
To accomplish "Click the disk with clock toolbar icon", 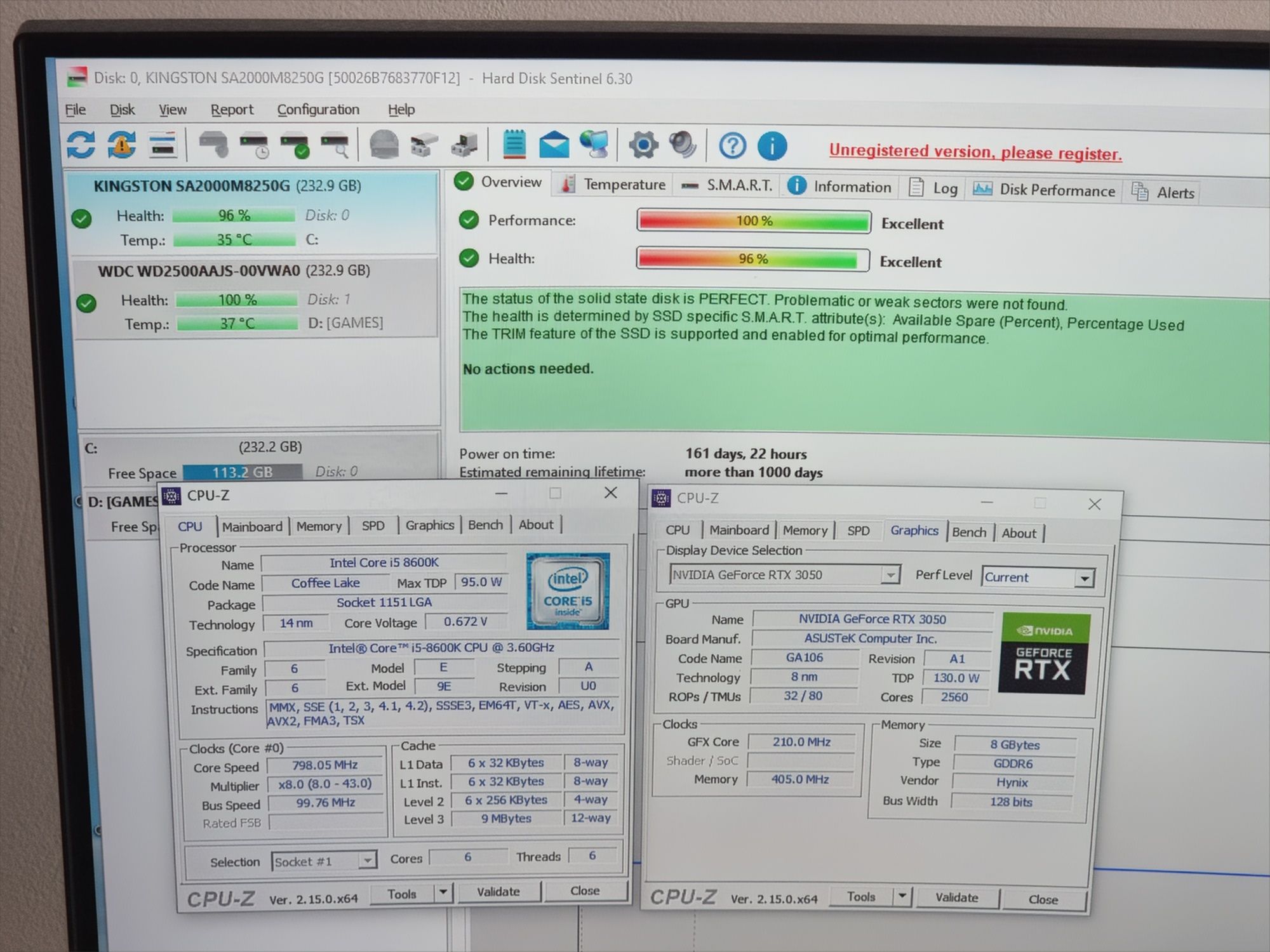I will (x=255, y=145).
